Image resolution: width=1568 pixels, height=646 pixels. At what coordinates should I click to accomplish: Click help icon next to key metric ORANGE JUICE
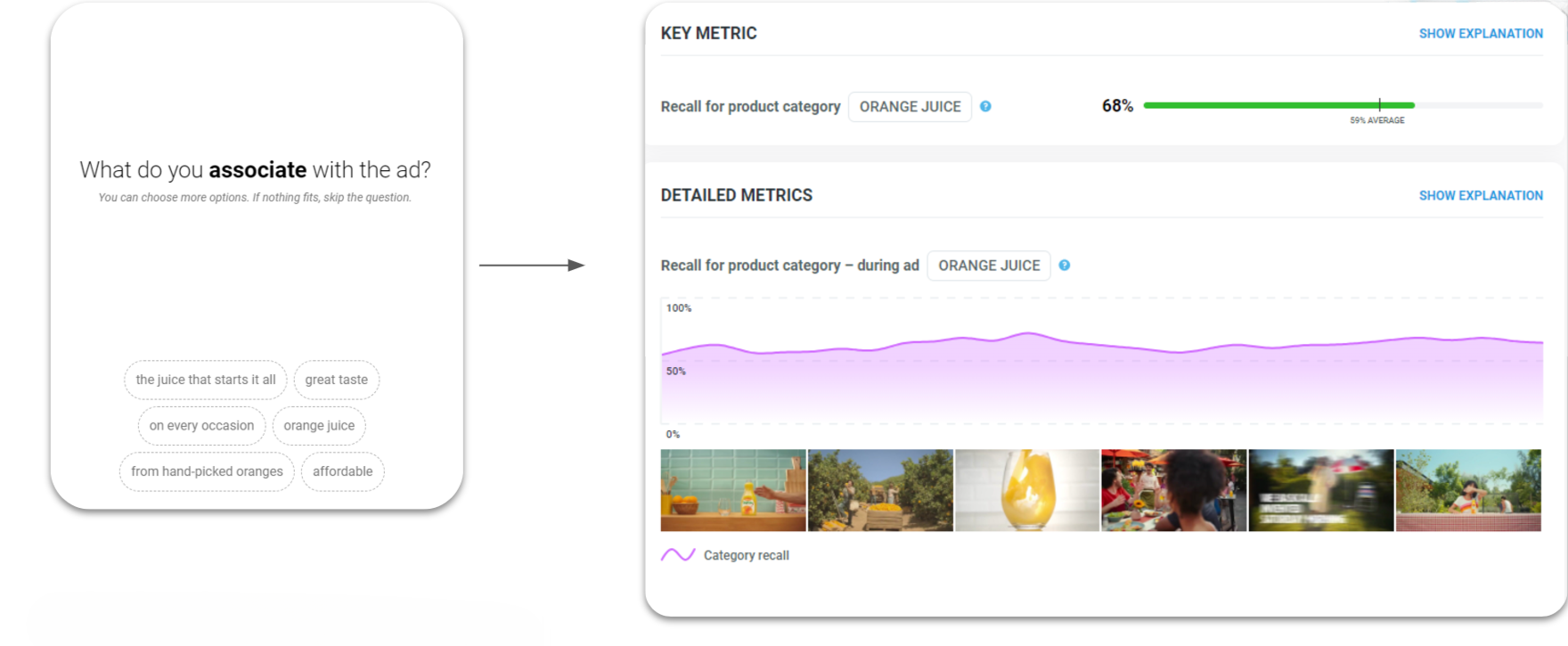pyautogui.click(x=985, y=106)
